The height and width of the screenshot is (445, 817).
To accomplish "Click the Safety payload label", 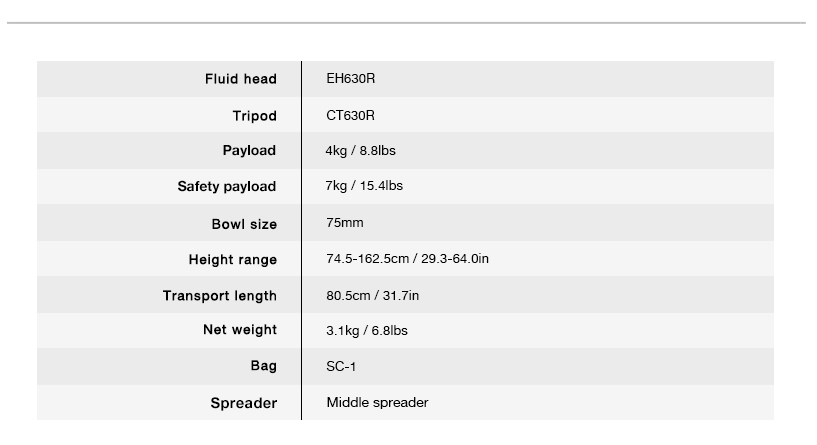I will coord(227,187).
